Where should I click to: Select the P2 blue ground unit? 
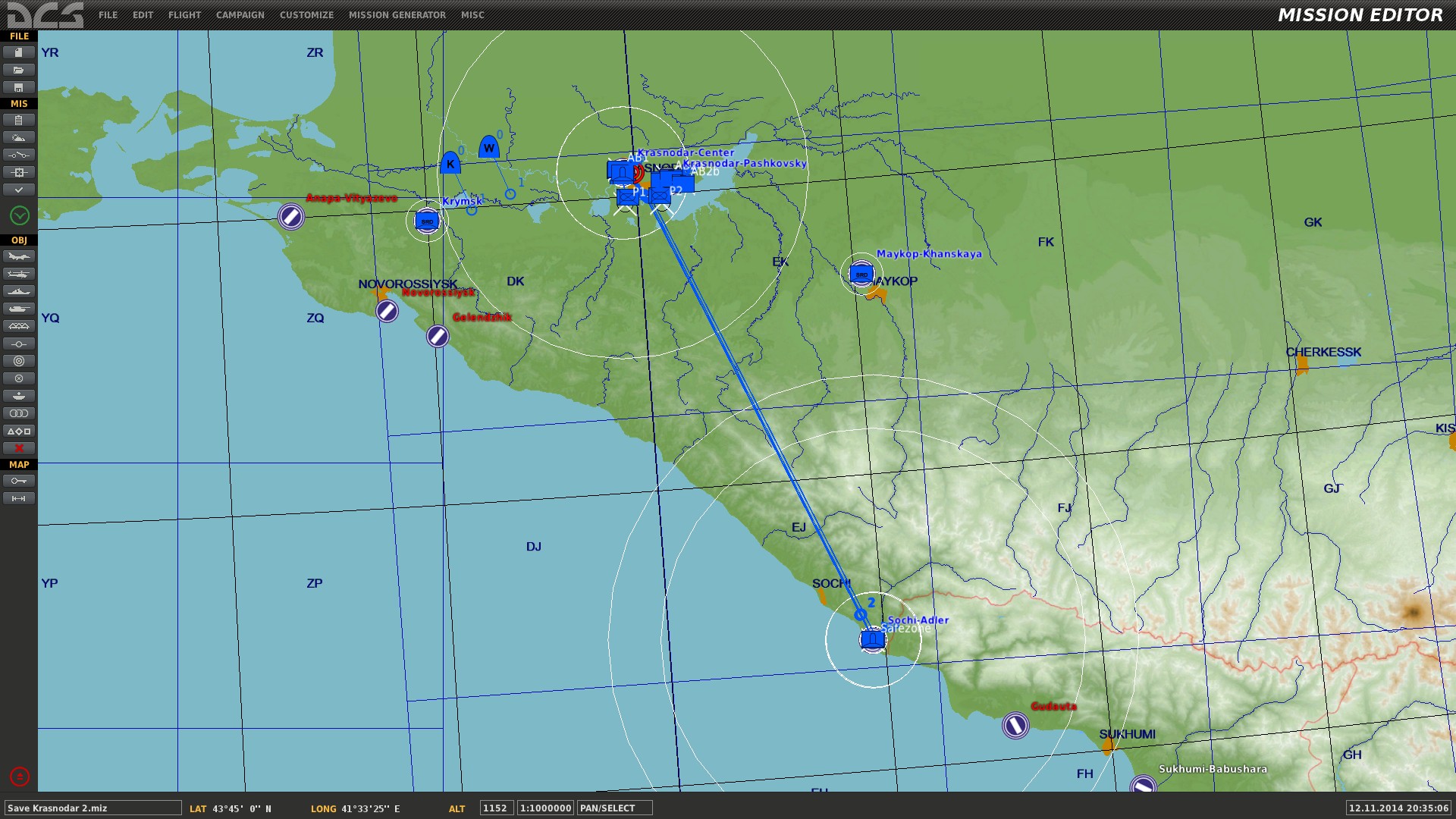coord(660,197)
